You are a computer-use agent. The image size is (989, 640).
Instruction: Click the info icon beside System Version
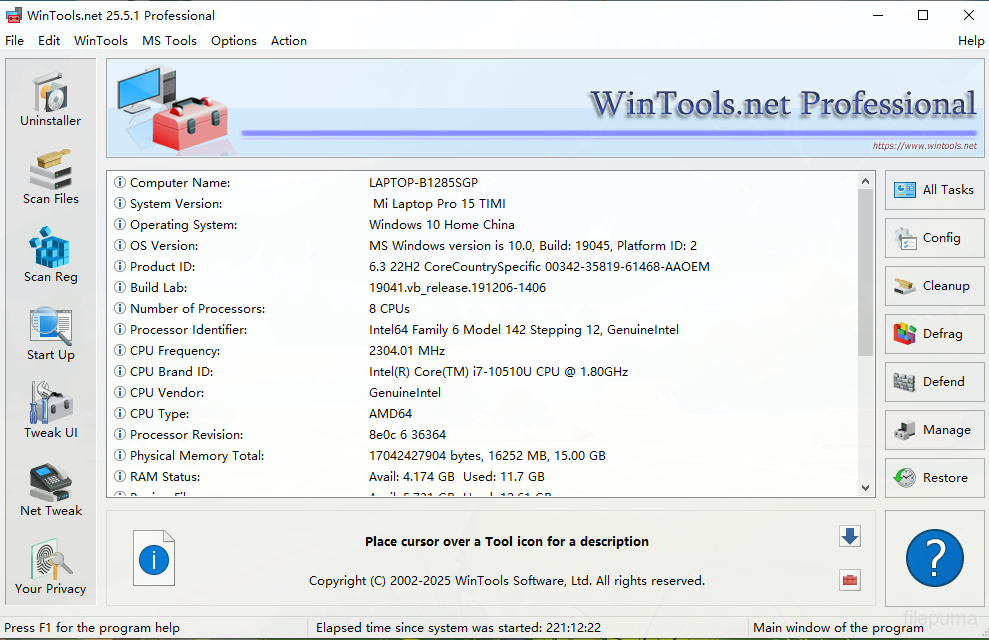pyautogui.click(x=120, y=203)
